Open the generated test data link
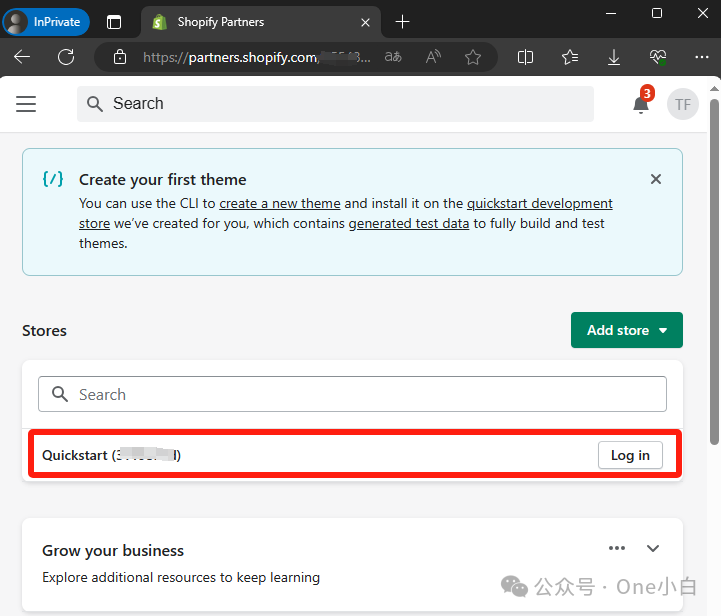 coord(409,224)
